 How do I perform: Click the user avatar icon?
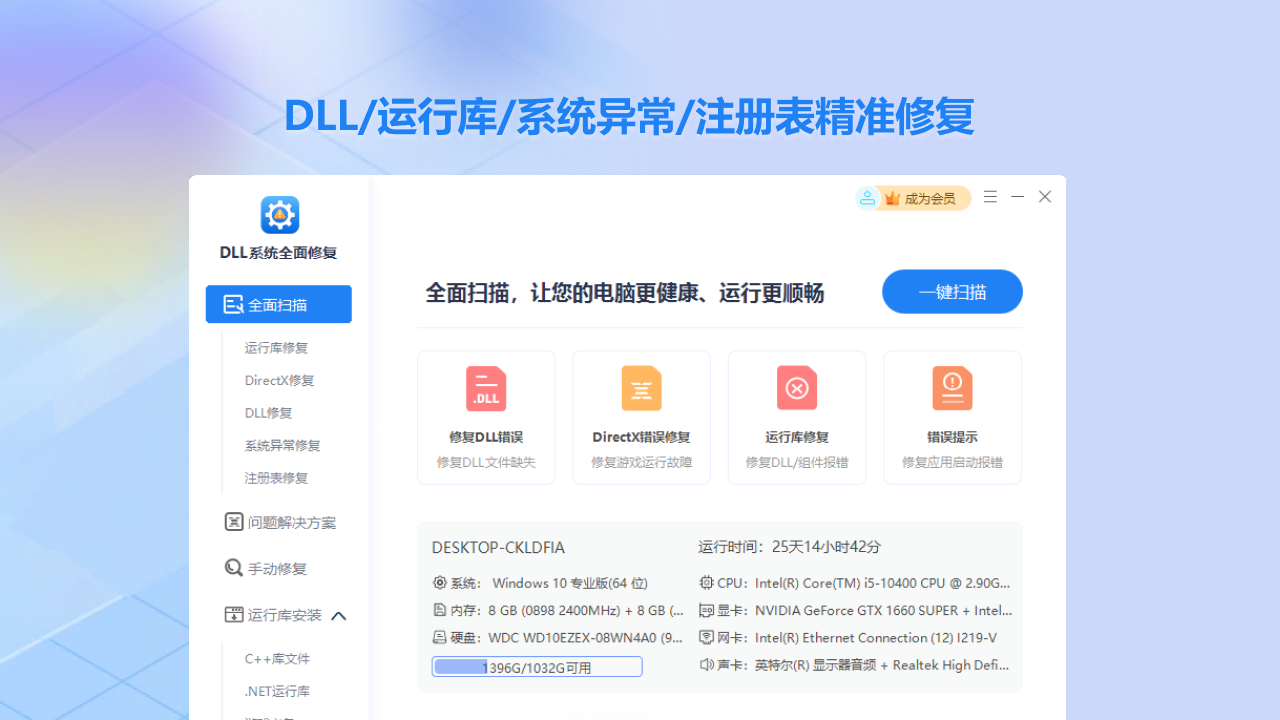pyautogui.click(x=867, y=198)
